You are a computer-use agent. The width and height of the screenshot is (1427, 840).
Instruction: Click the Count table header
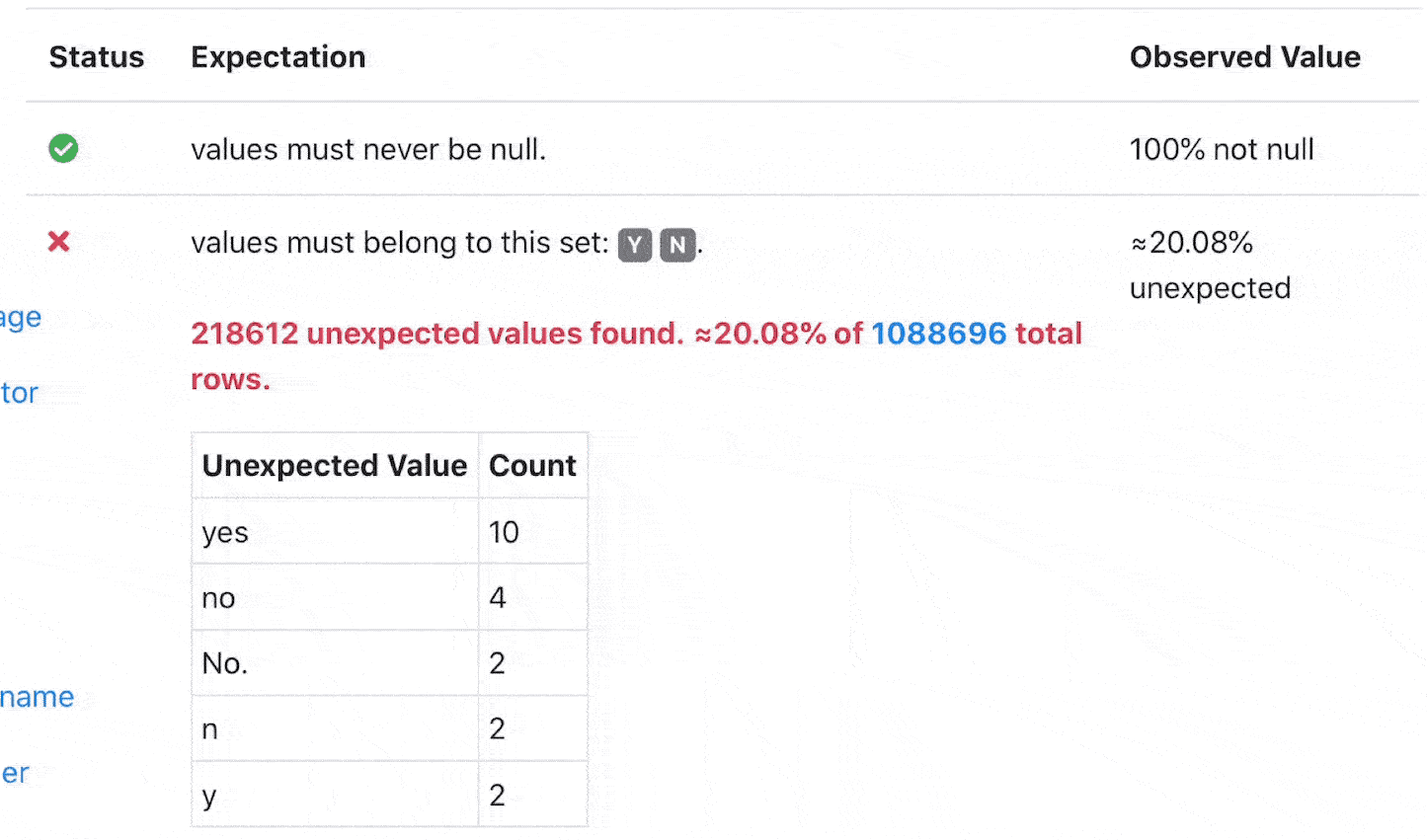click(532, 466)
